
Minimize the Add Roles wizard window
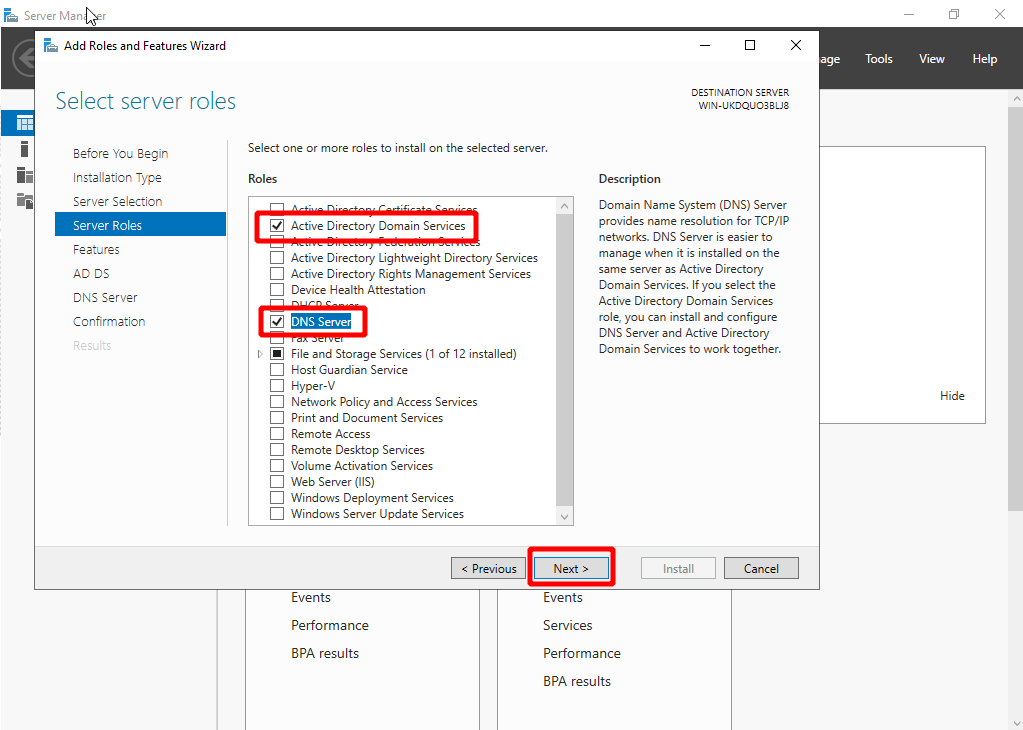pos(705,45)
